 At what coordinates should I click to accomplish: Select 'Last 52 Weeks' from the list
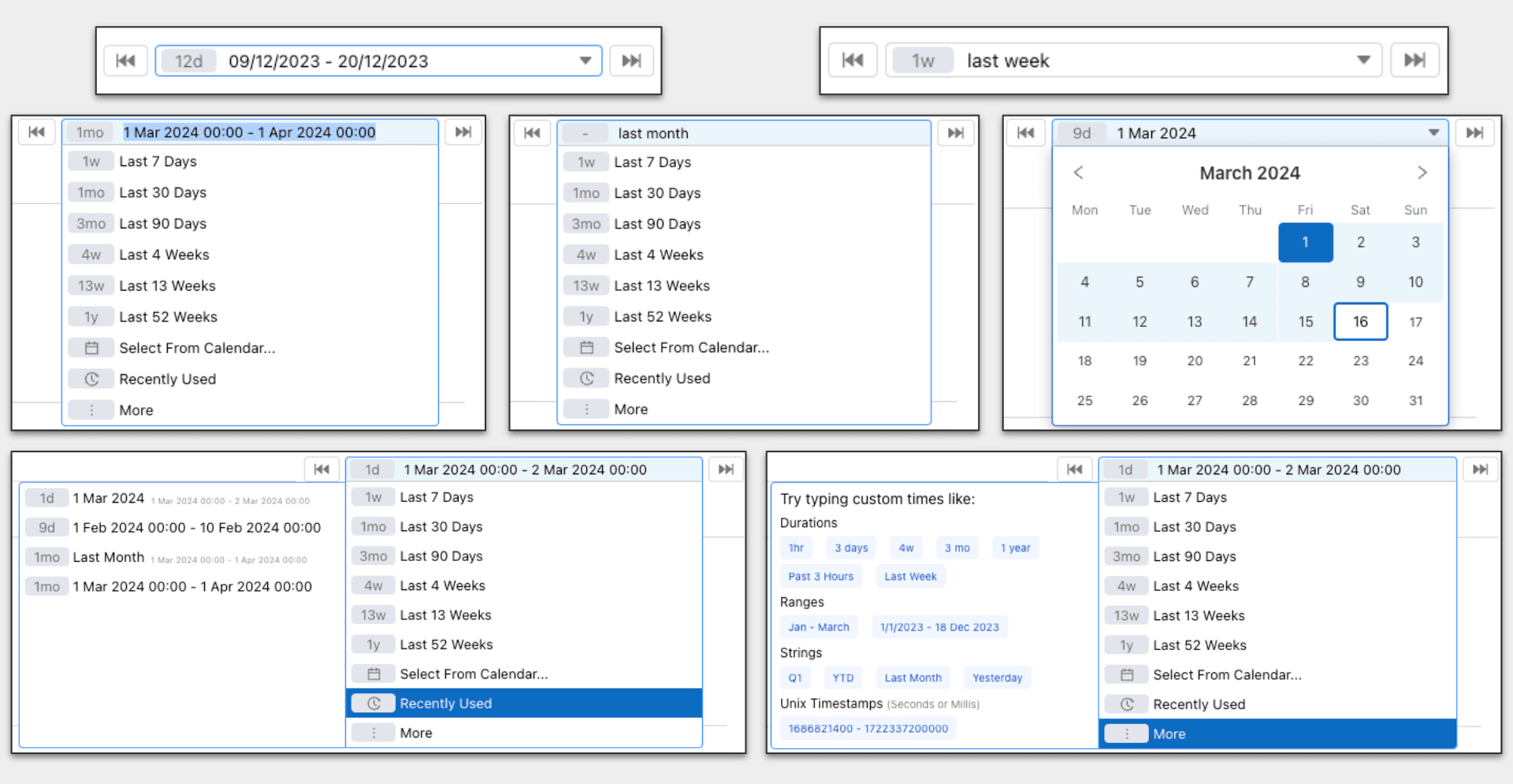(168, 316)
